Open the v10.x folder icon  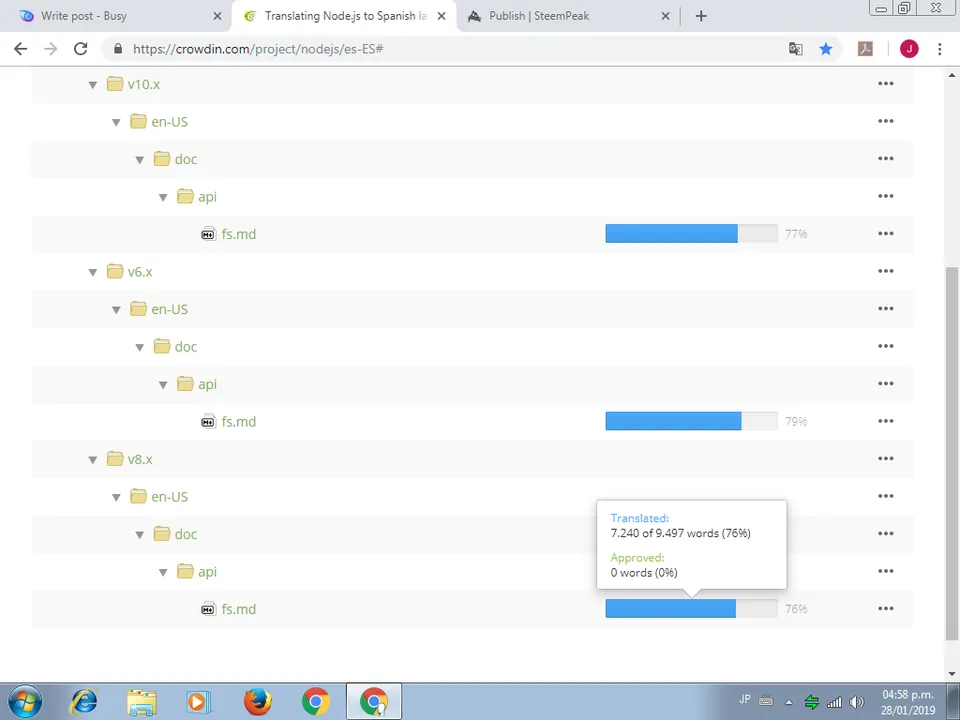(x=115, y=84)
